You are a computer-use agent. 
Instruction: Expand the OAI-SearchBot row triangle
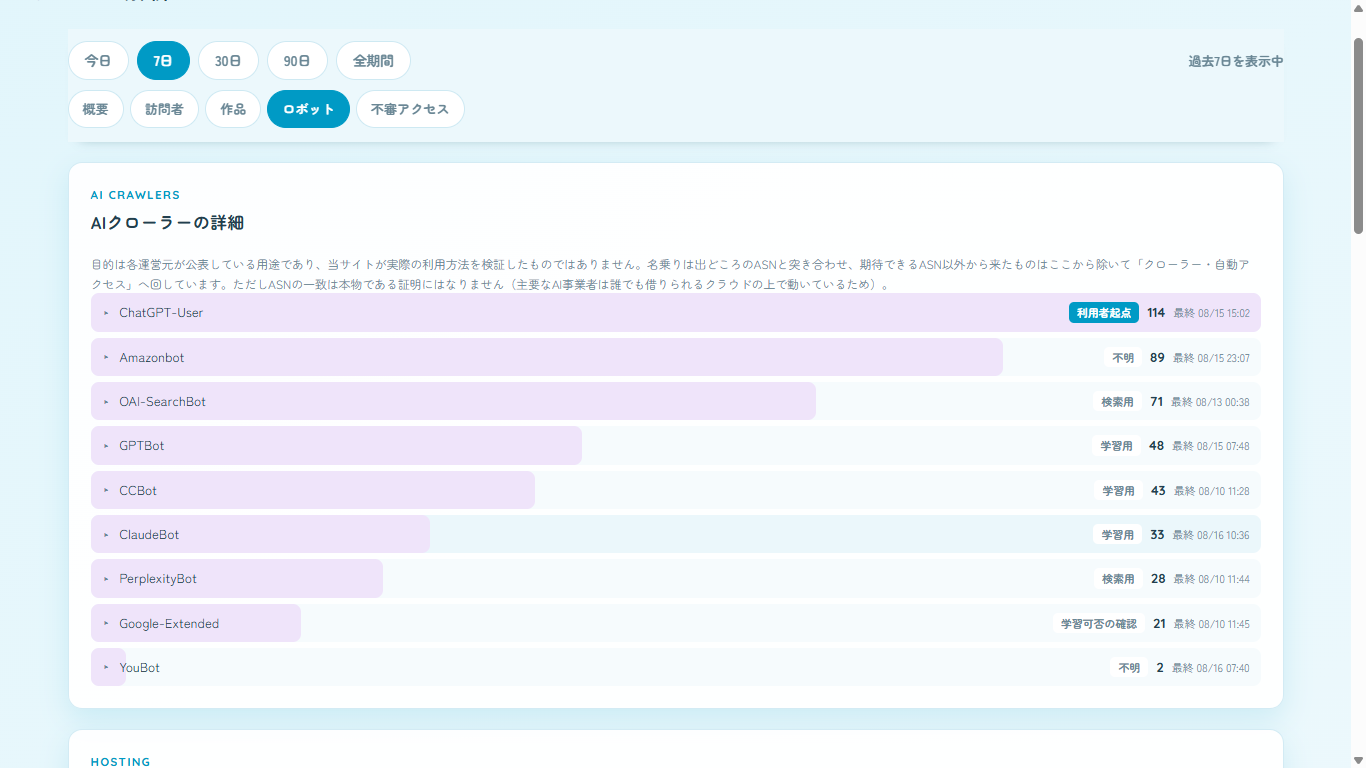[x=106, y=402]
